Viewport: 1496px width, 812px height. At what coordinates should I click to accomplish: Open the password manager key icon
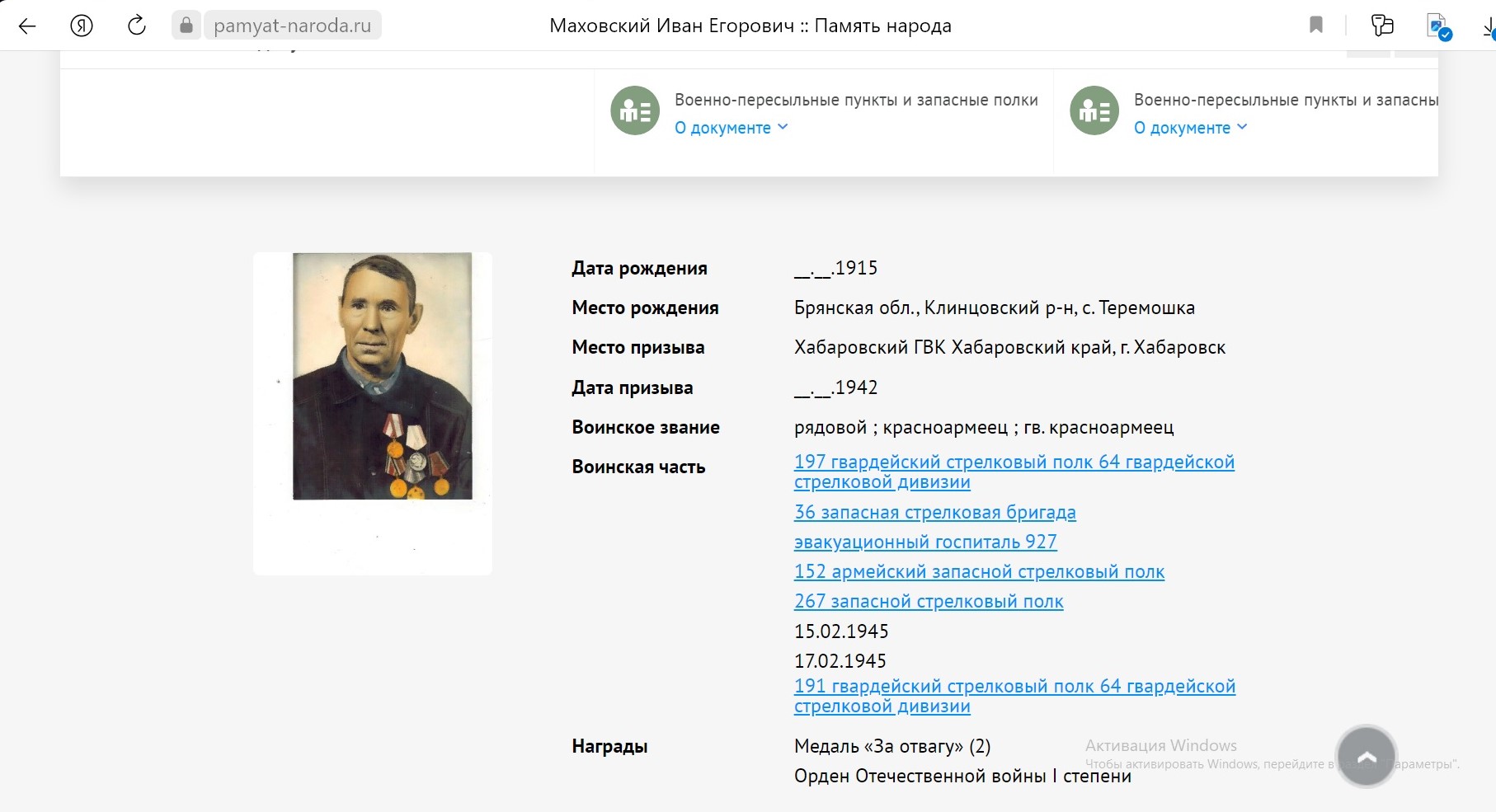click(1382, 26)
